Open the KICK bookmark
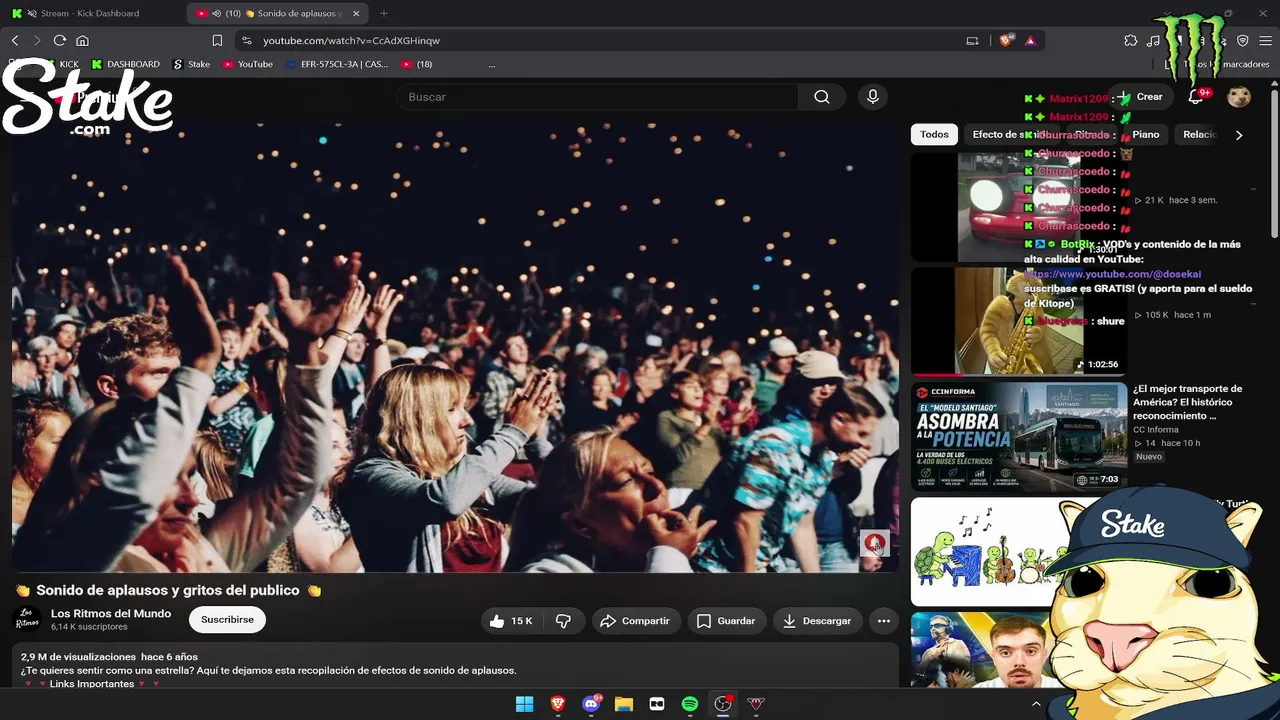1280x720 pixels. (x=61, y=64)
